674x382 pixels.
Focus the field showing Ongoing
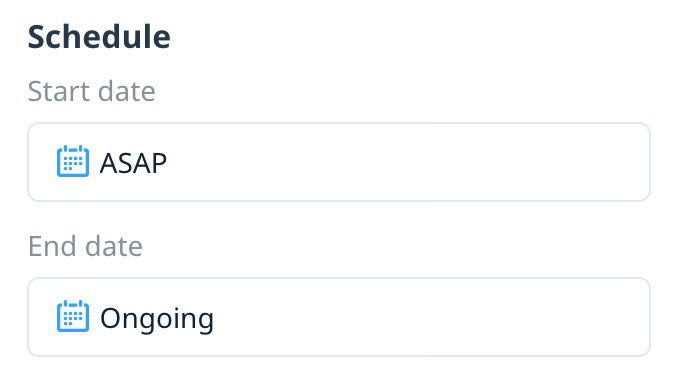pos(339,317)
